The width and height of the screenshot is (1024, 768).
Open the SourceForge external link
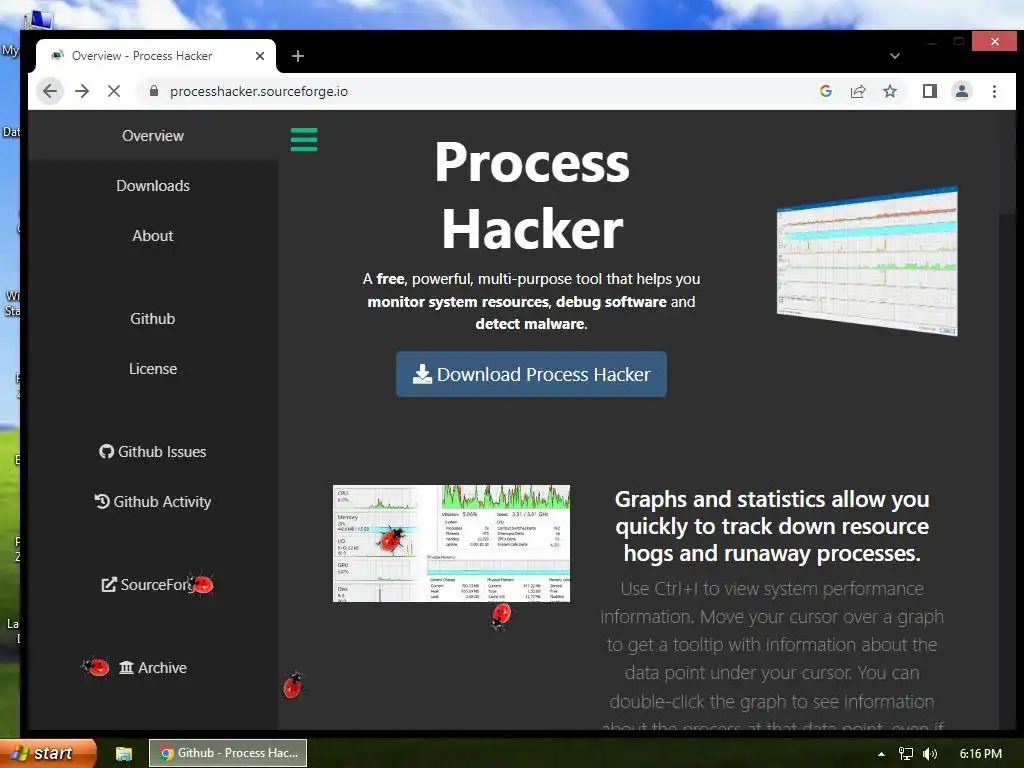click(153, 584)
